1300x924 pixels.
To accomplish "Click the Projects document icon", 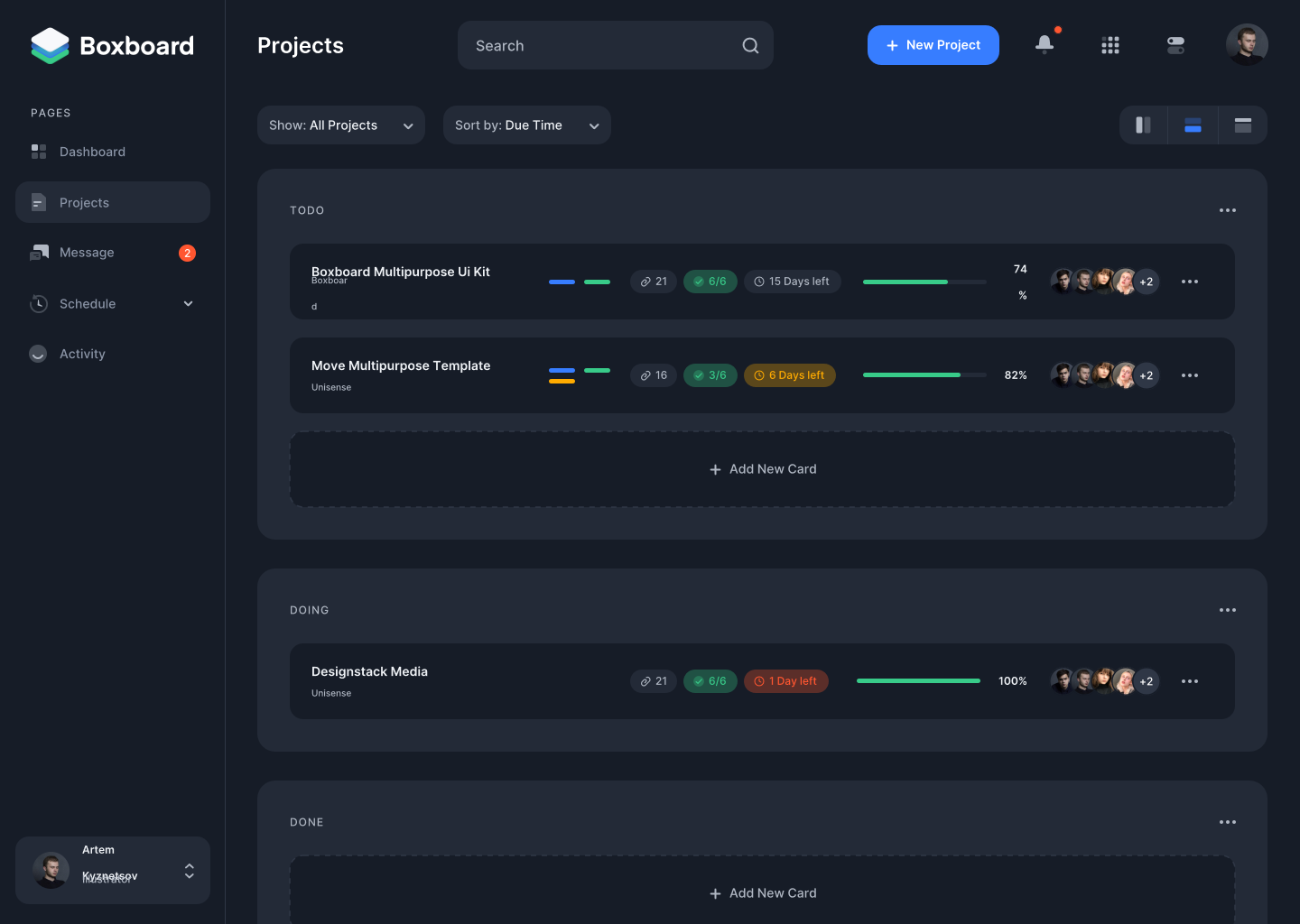I will (39, 202).
